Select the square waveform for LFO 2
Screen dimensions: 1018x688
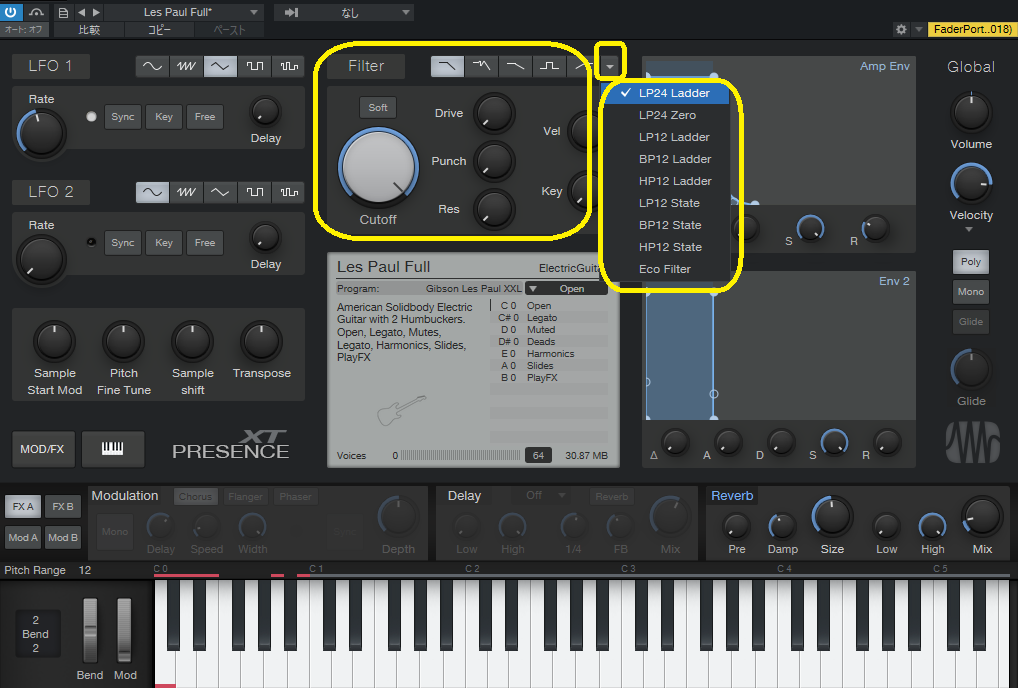[x=254, y=192]
